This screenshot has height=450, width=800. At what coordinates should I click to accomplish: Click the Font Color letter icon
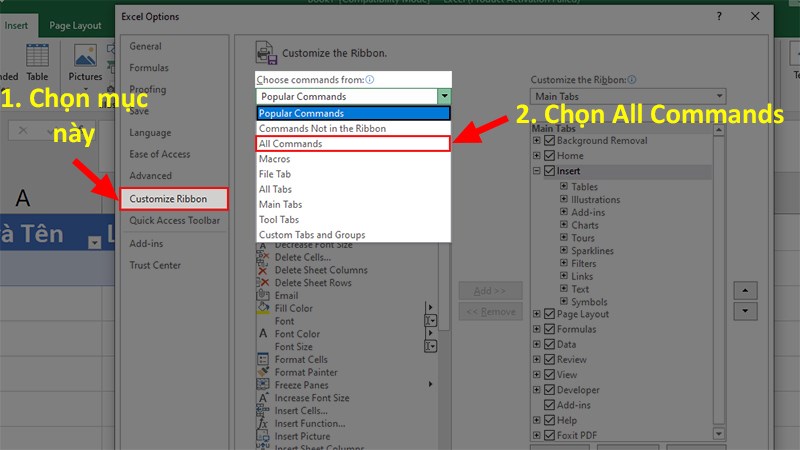point(263,334)
